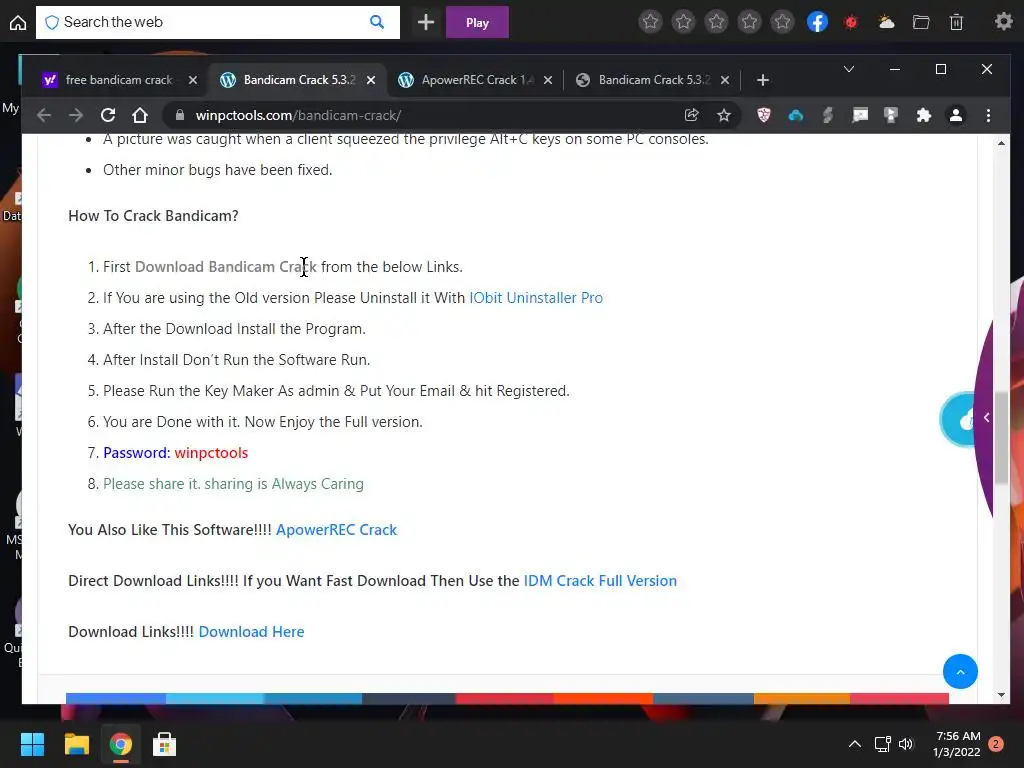This screenshot has width=1024, height=768.
Task: Open the clock showing 7:56 AM
Action: pyautogui.click(x=957, y=744)
